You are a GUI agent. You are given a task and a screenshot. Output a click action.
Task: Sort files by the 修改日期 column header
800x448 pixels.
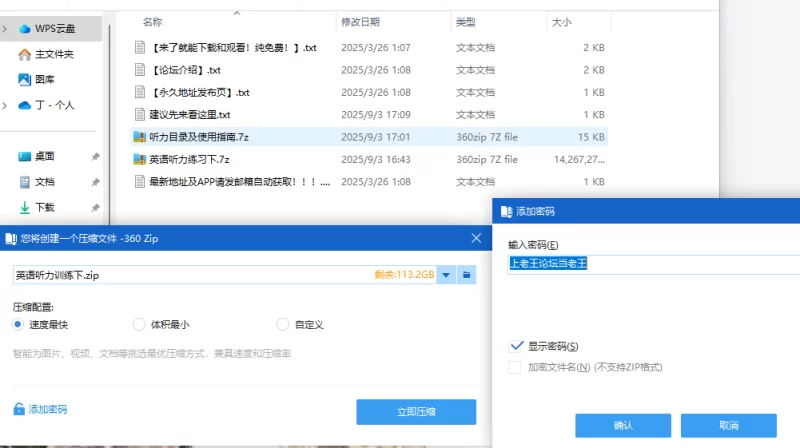[x=360, y=21]
